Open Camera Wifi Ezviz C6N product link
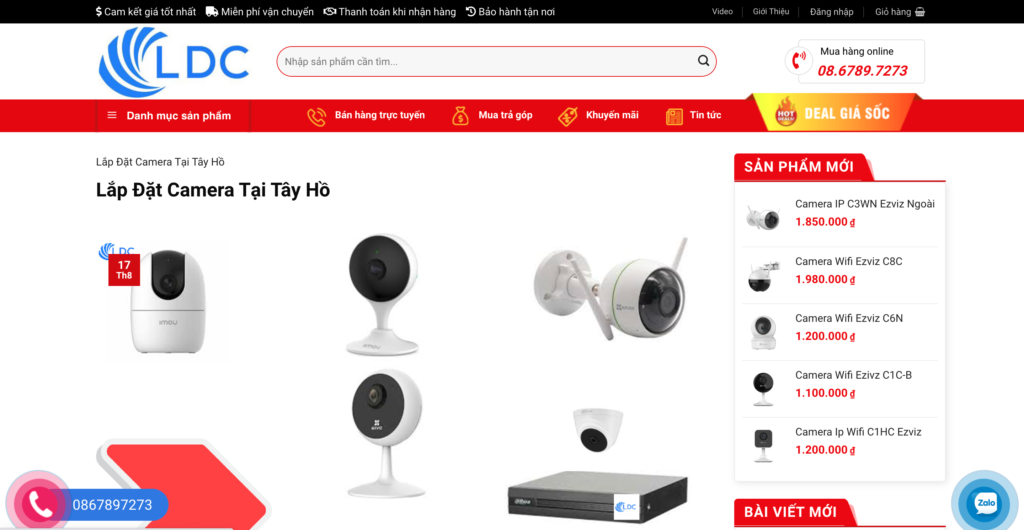Image resolution: width=1024 pixels, height=530 pixels. pos(849,318)
